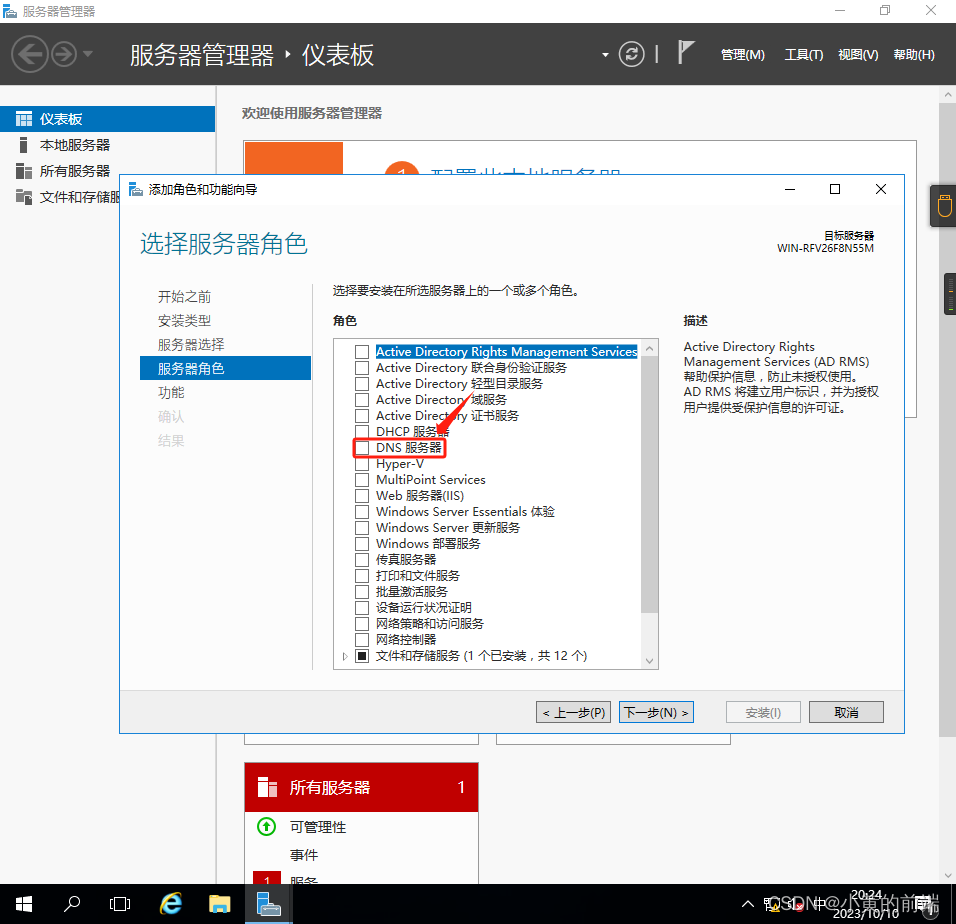Viewport: 956px width, 924px height.
Task: Click the refresh icon in header
Action: (x=631, y=54)
